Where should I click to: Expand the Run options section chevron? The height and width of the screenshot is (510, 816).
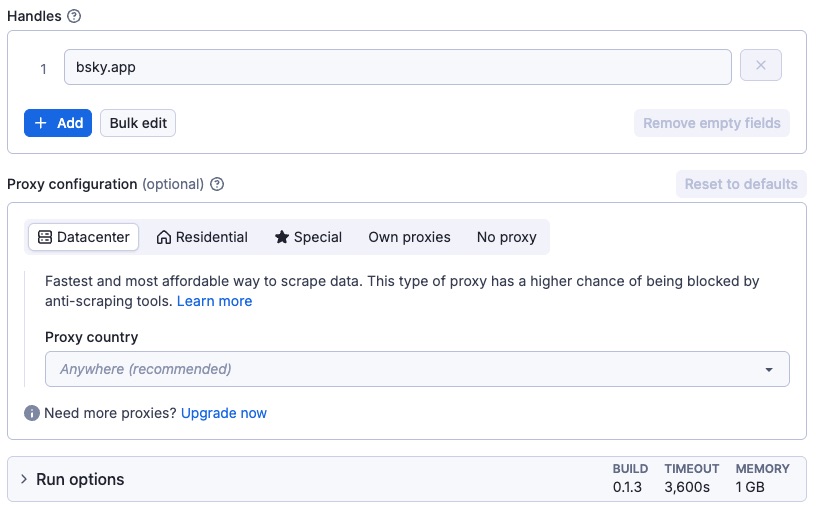click(24, 480)
